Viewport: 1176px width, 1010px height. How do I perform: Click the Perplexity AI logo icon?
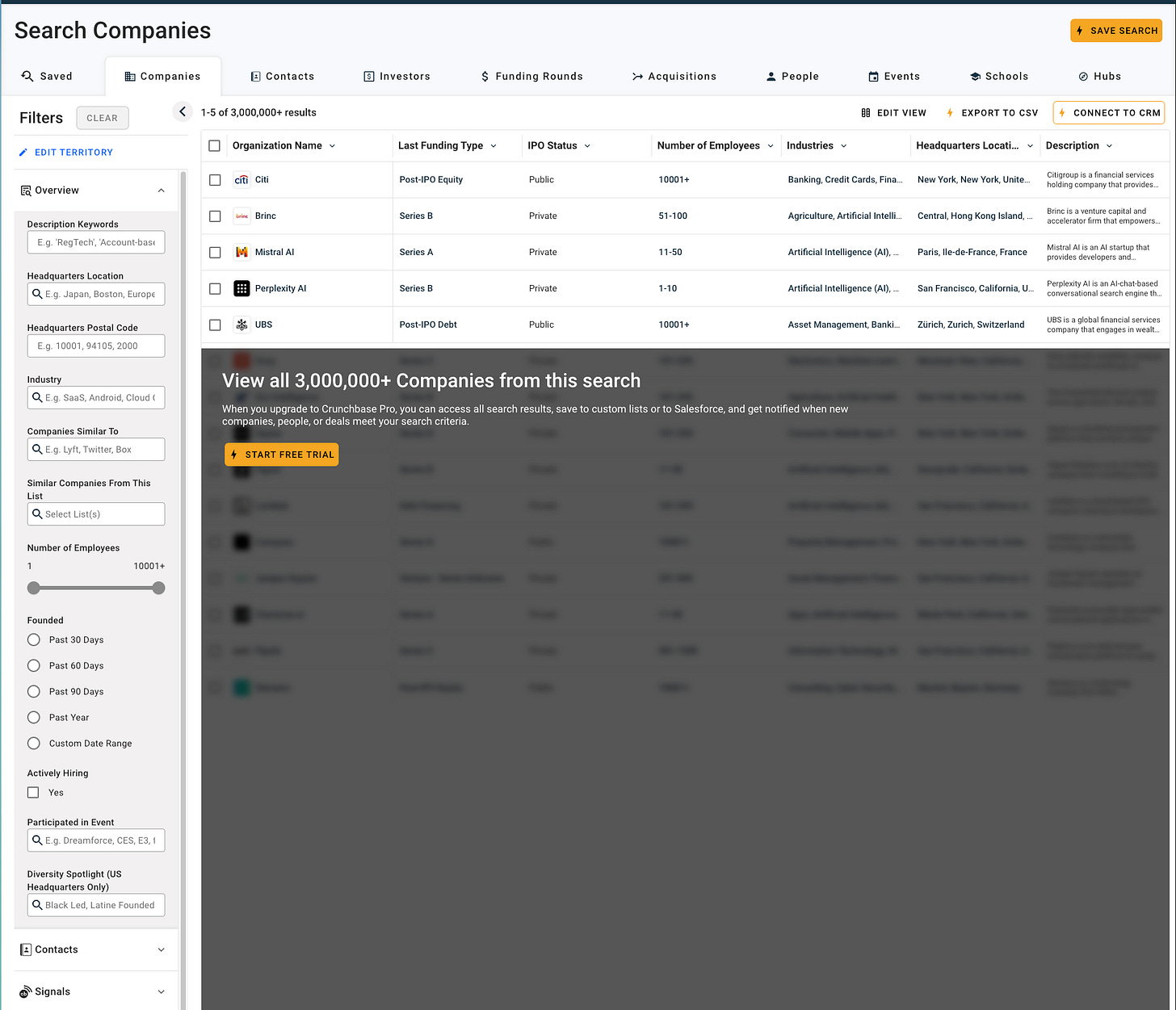[x=241, y=288]
